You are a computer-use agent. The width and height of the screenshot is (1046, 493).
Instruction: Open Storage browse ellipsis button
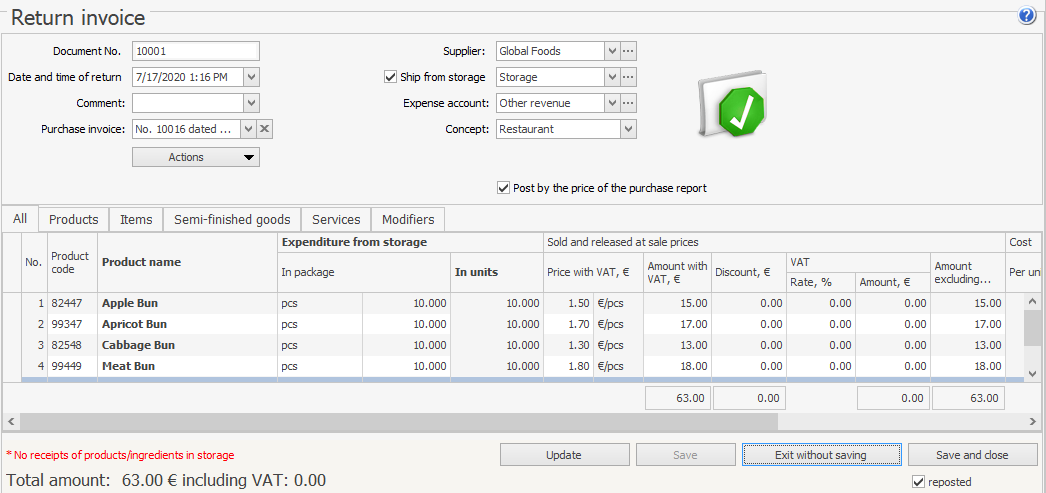coord(628,77)
